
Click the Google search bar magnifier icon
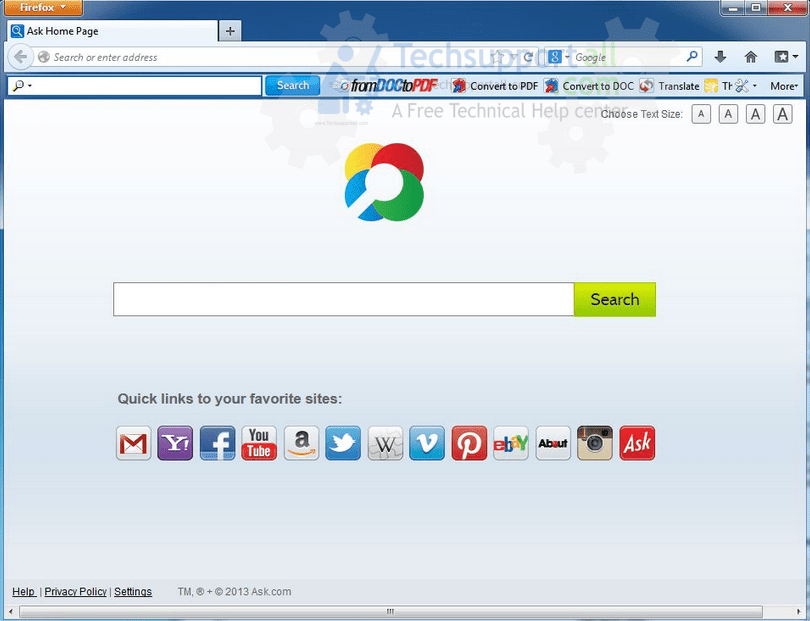pos(692,56)
